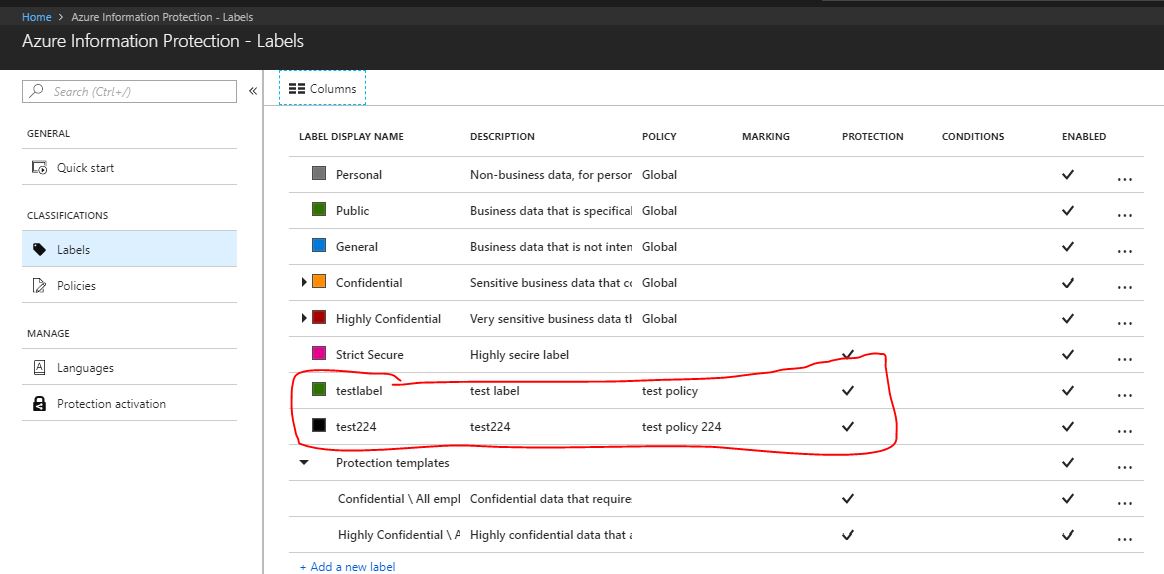Click the green Public label swatch
This screenshot has width=1164, height=574.
(x=319, y=209)
